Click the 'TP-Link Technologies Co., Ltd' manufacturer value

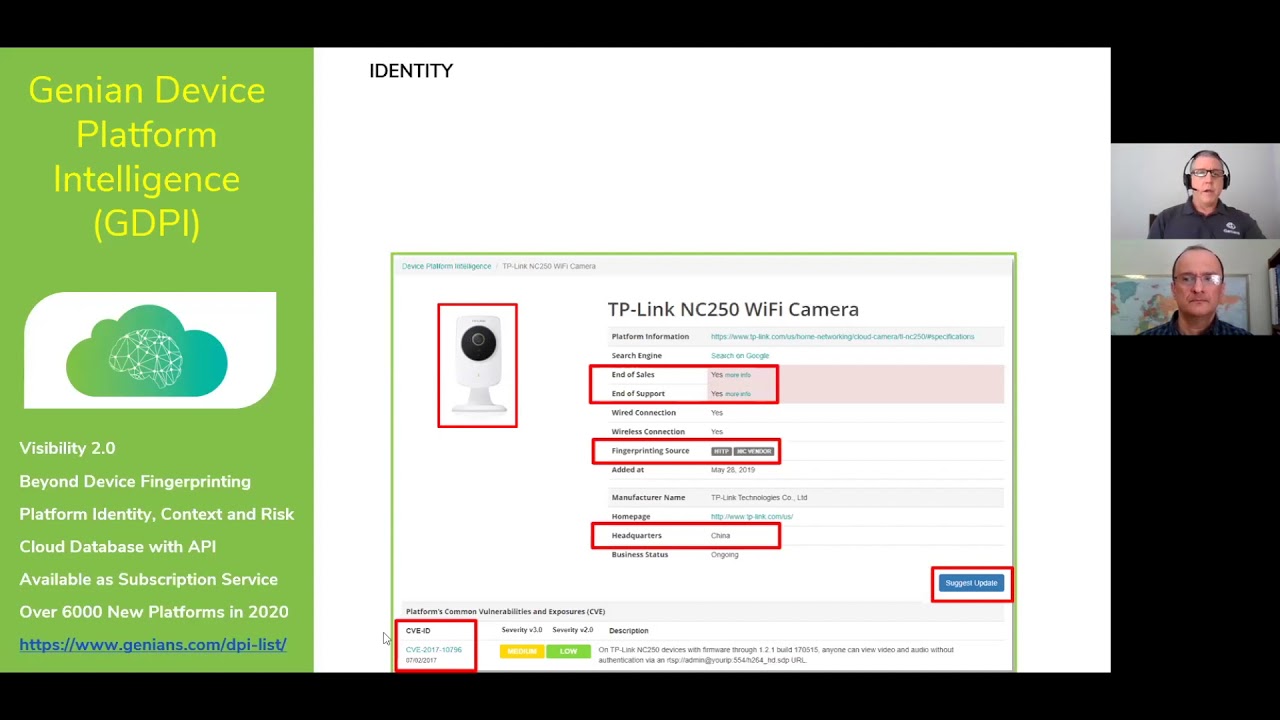tap(759, 498)
